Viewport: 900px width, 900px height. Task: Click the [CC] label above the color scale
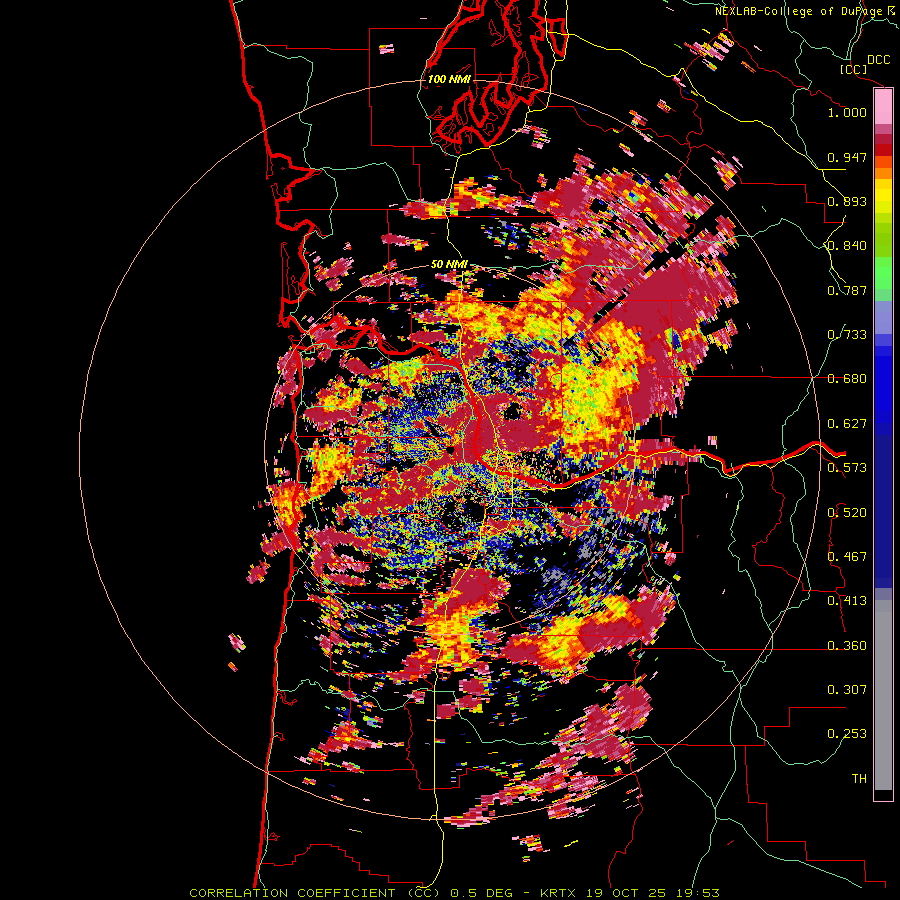click(x=853, y=69)
